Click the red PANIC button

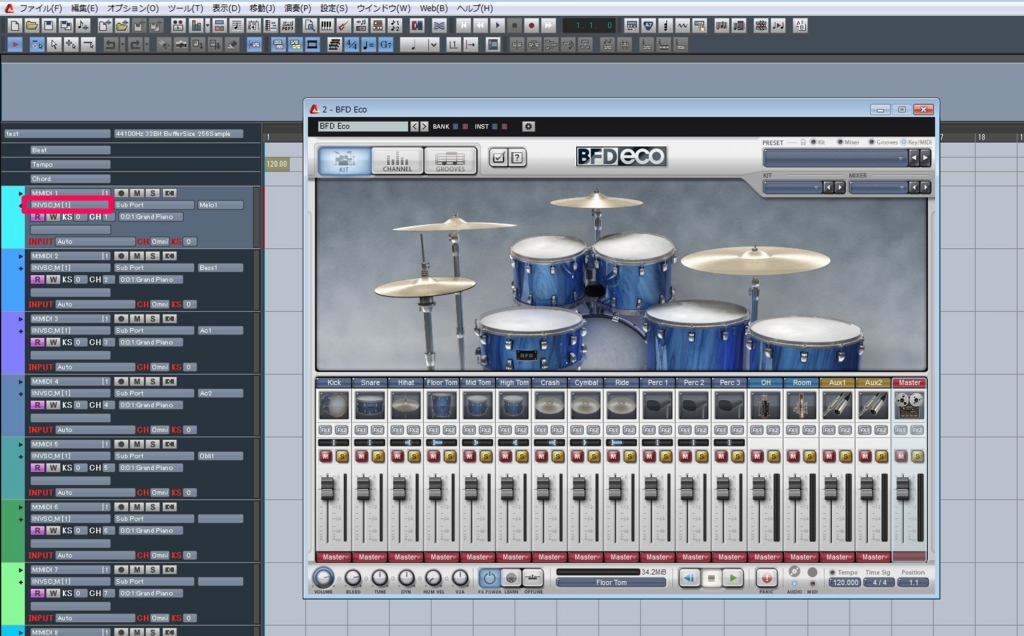[766, 577]
